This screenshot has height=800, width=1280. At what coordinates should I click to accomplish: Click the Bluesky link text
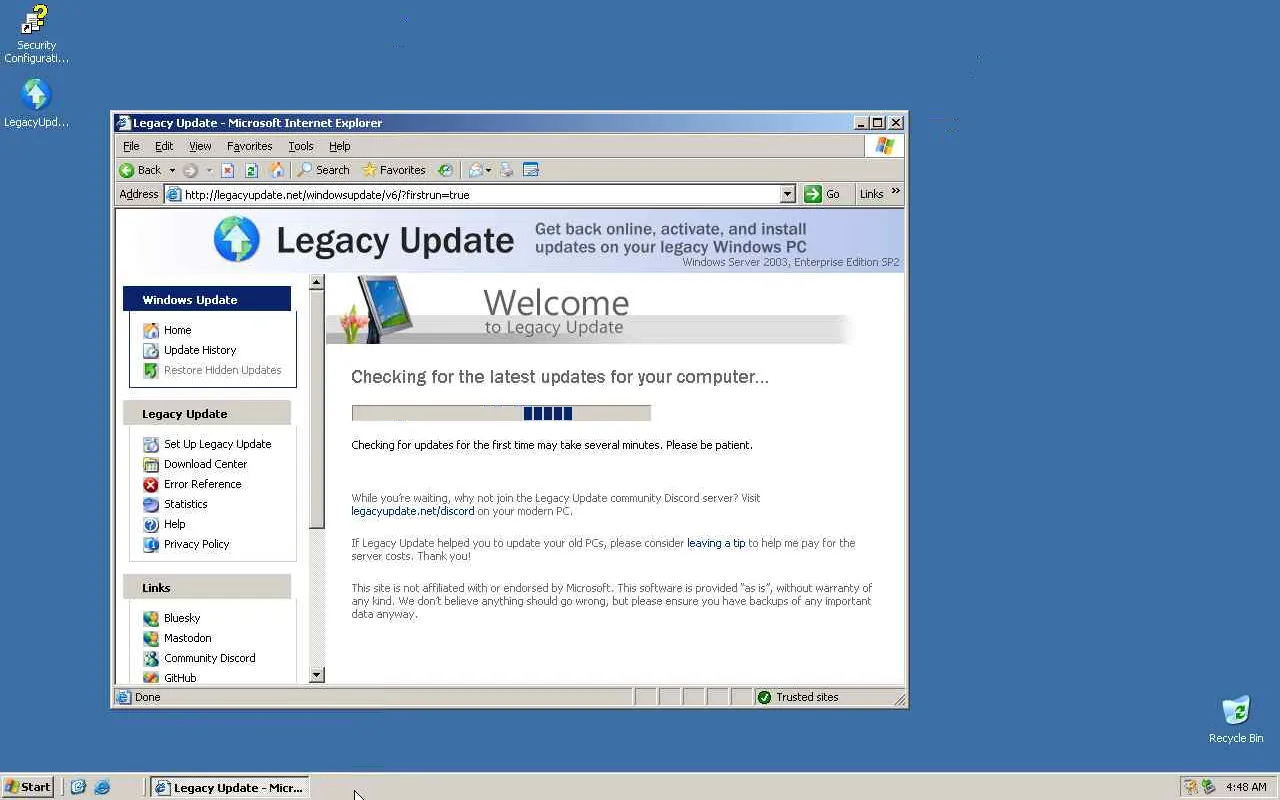(182, 618)
